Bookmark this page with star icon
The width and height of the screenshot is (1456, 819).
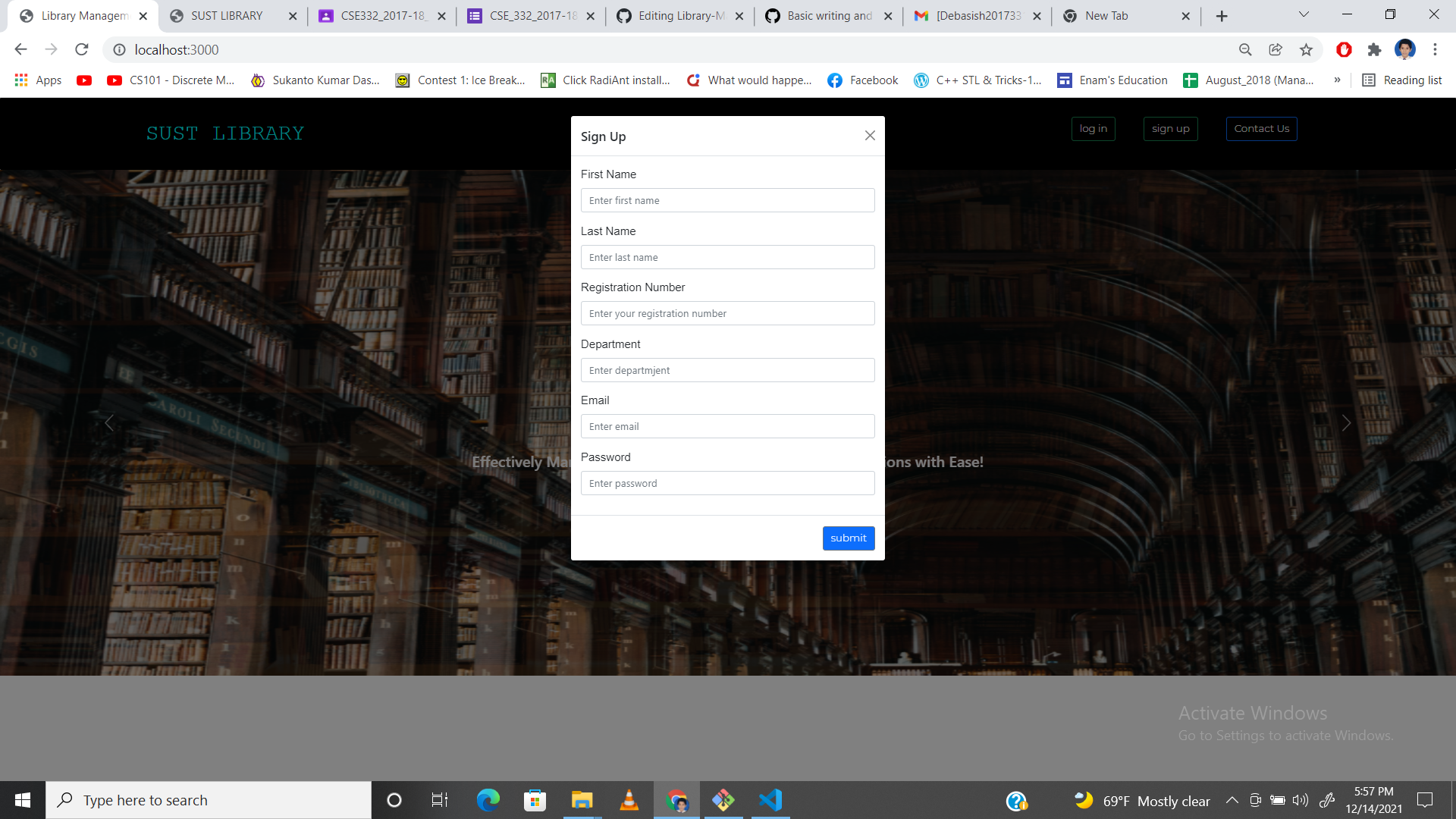click(1306, 49)
